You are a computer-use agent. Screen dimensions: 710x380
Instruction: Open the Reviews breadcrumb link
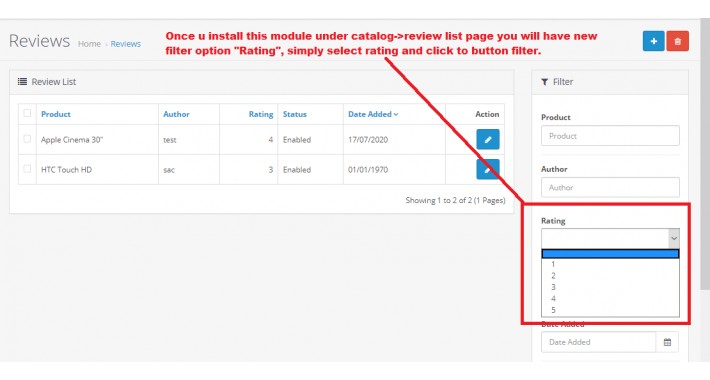coord(125,44)
